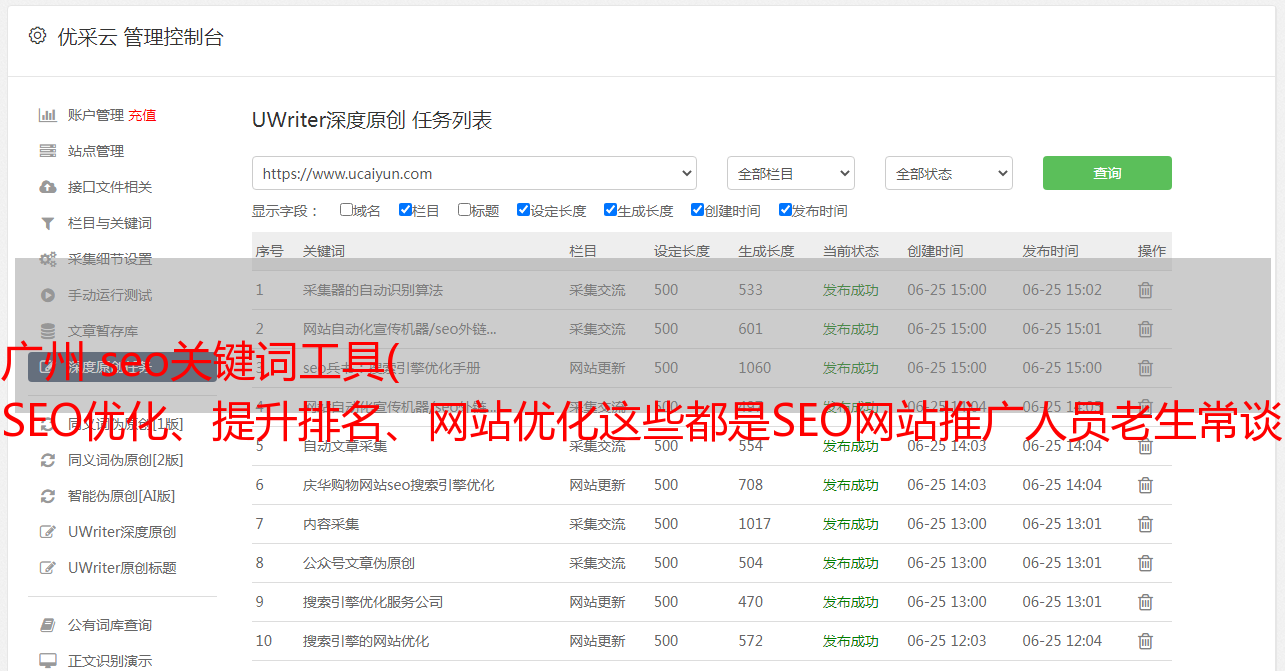
Task: Click keyword 庆华购物网站seo搜索引擎优化
Action: point(399,485)
